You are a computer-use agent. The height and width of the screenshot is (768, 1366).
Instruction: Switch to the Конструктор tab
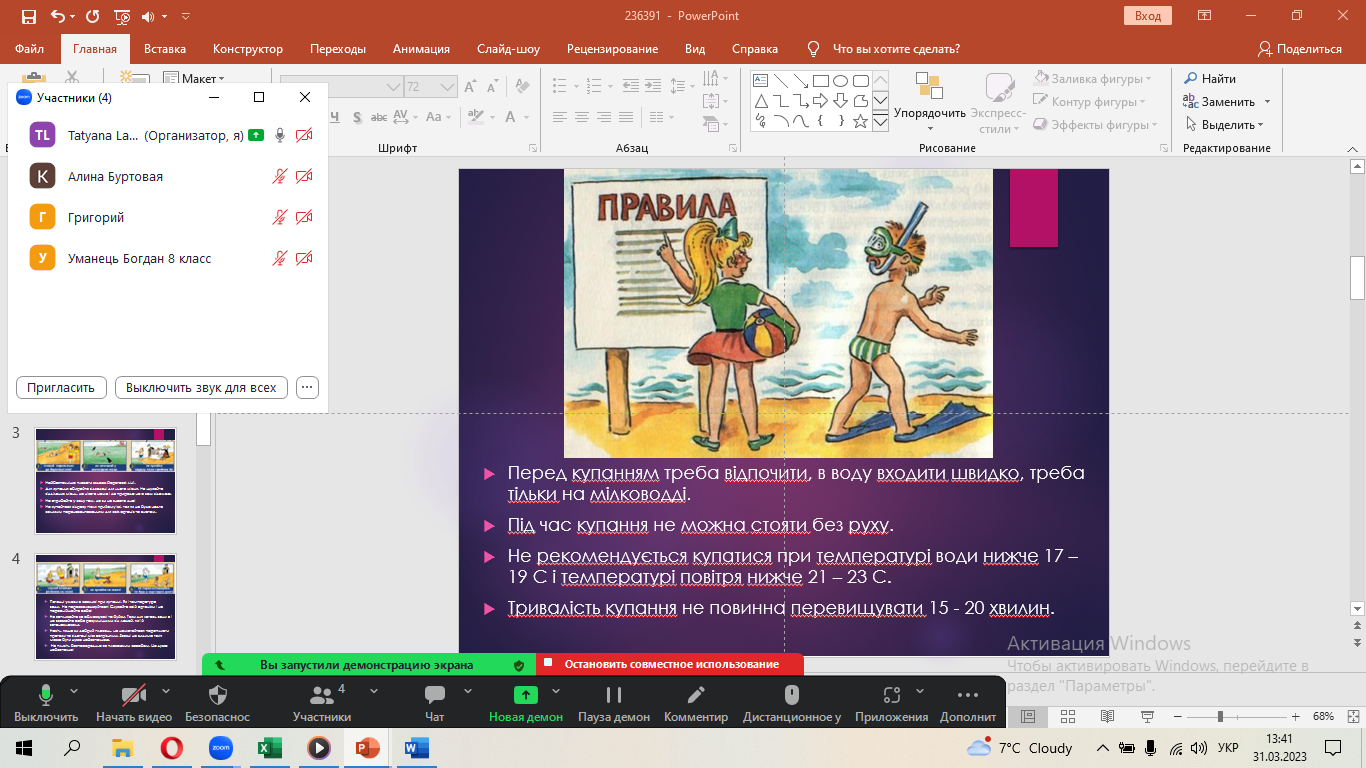tap(248, 49)
